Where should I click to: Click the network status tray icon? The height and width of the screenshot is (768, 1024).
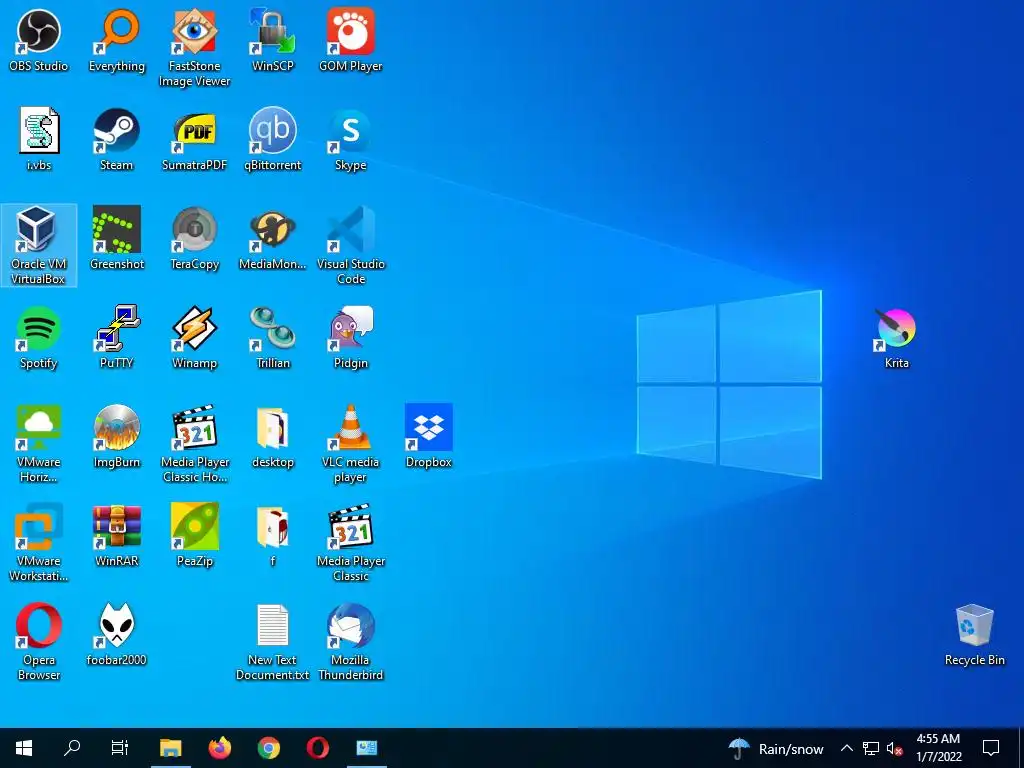(871, 748)
